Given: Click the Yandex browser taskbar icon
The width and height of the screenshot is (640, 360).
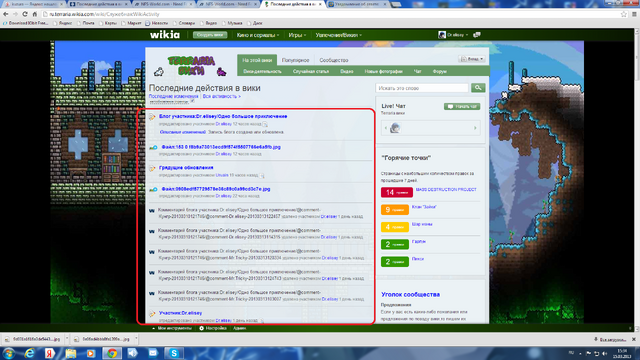Looking at the screenshot, I should [50, 353].
